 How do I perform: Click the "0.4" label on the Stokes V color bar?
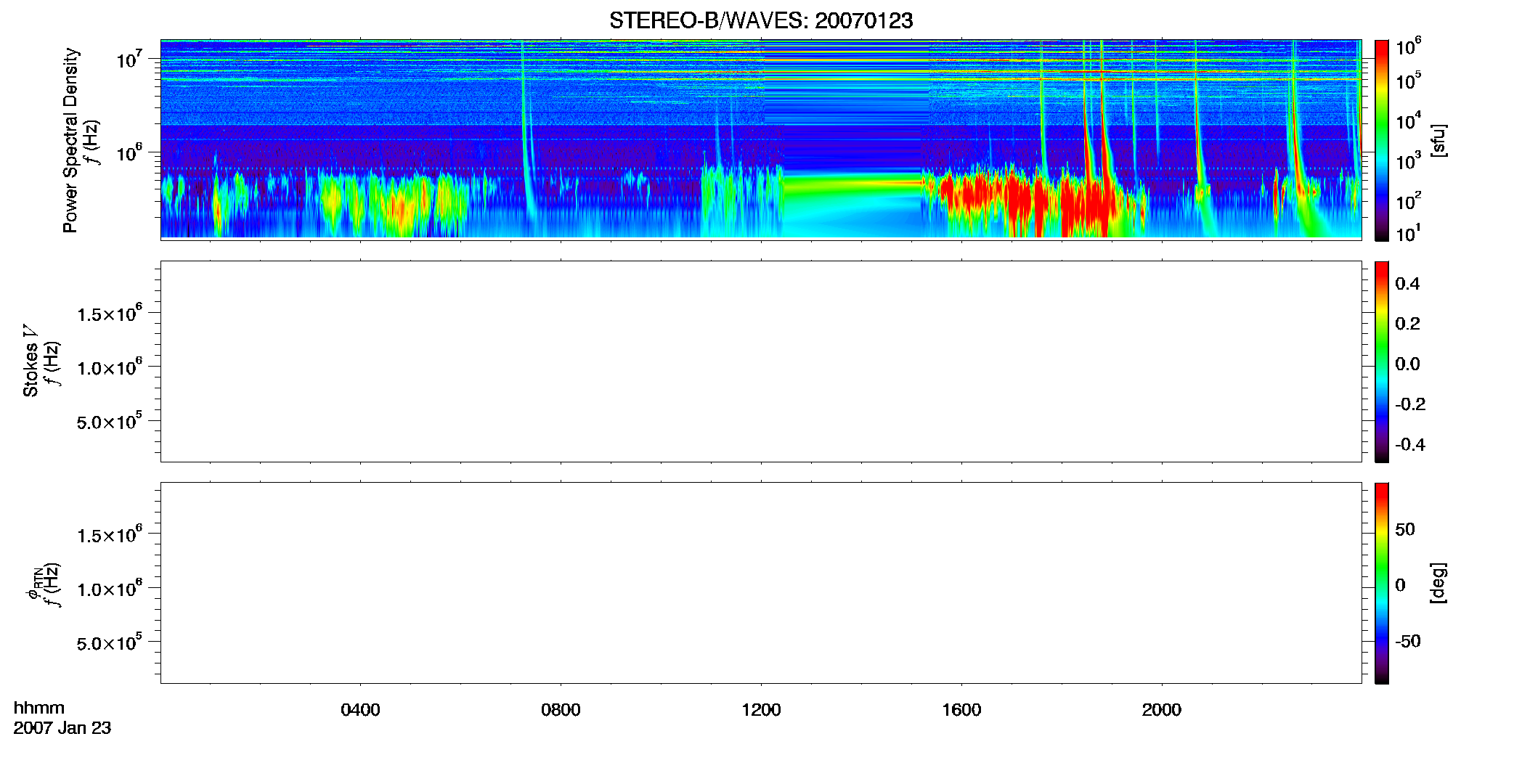1407,284
